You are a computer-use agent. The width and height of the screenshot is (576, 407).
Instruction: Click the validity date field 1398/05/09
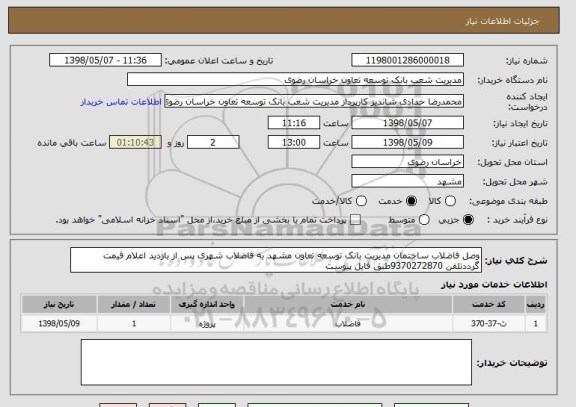coord(407,142)
